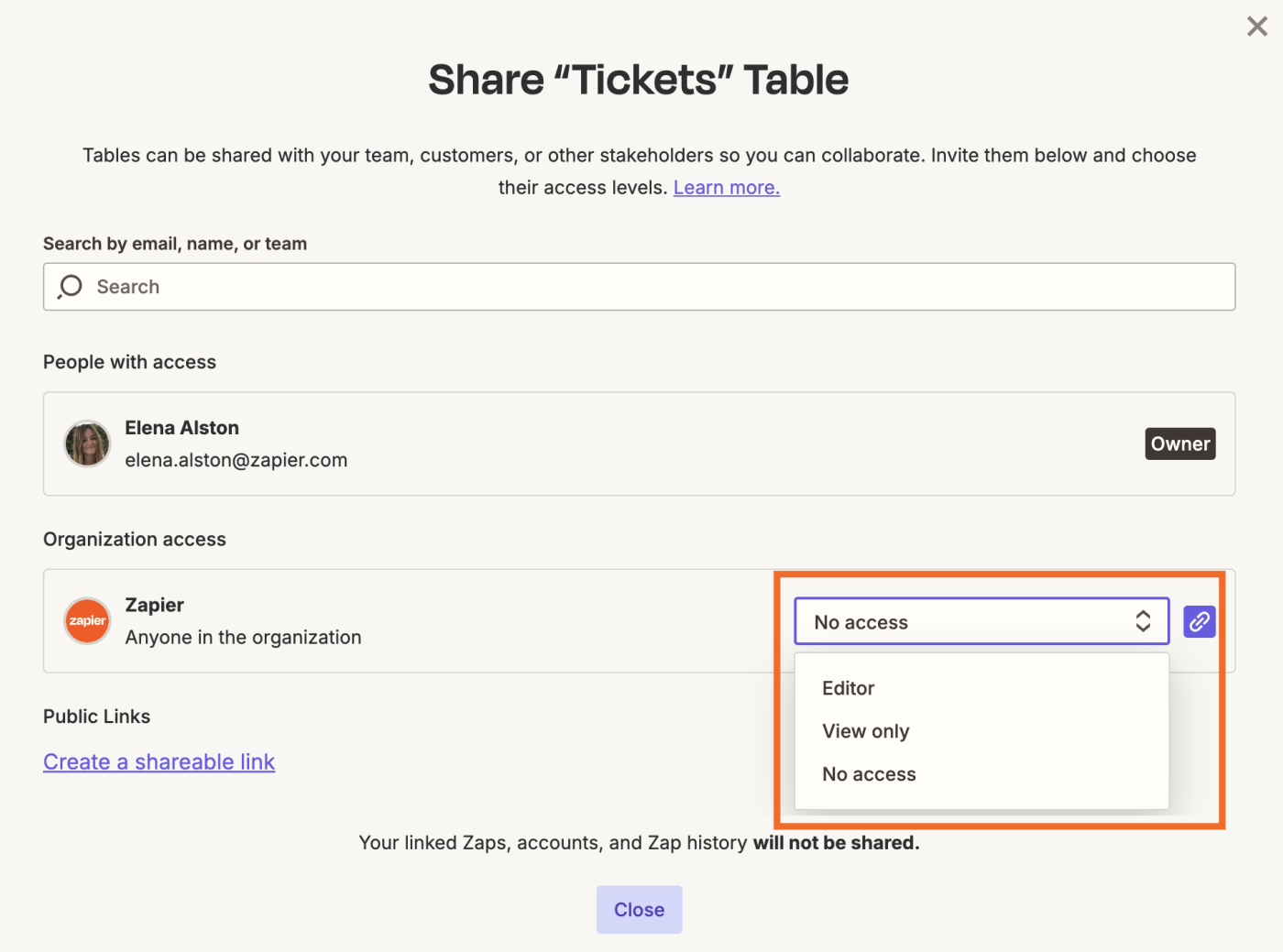Select Editor from the access menu
The width and height of the screenshot is (1283, 952).
click(x=849, y=688)
